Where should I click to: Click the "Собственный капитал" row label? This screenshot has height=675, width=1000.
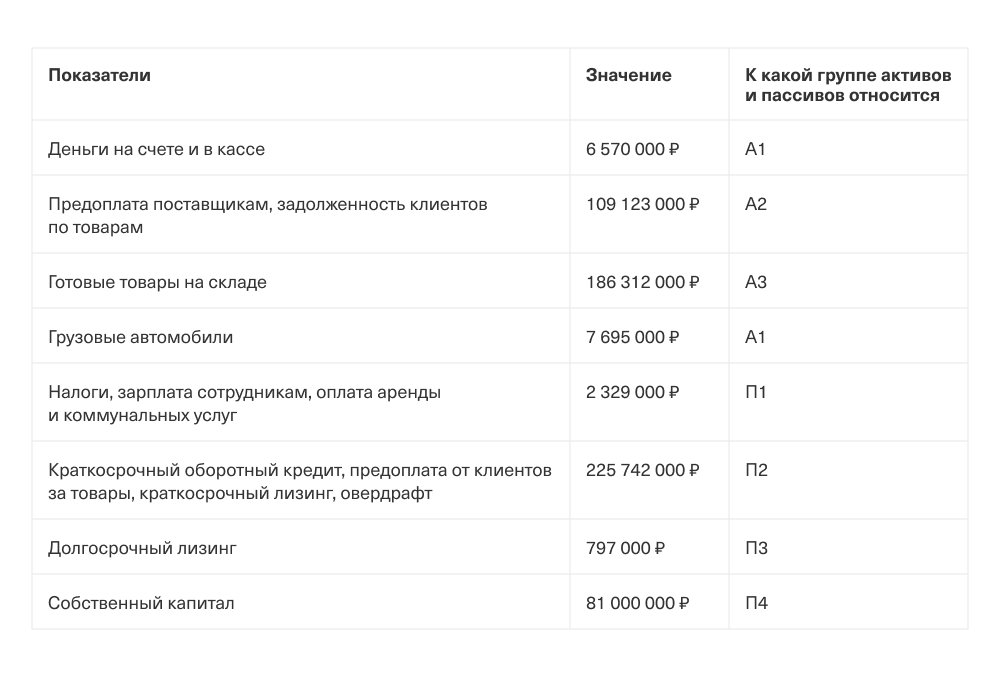point(141,603)
